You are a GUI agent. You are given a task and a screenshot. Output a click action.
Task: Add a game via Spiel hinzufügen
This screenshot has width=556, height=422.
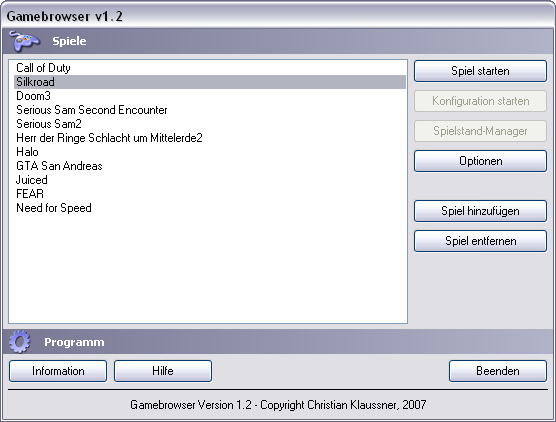click(480, 211)
